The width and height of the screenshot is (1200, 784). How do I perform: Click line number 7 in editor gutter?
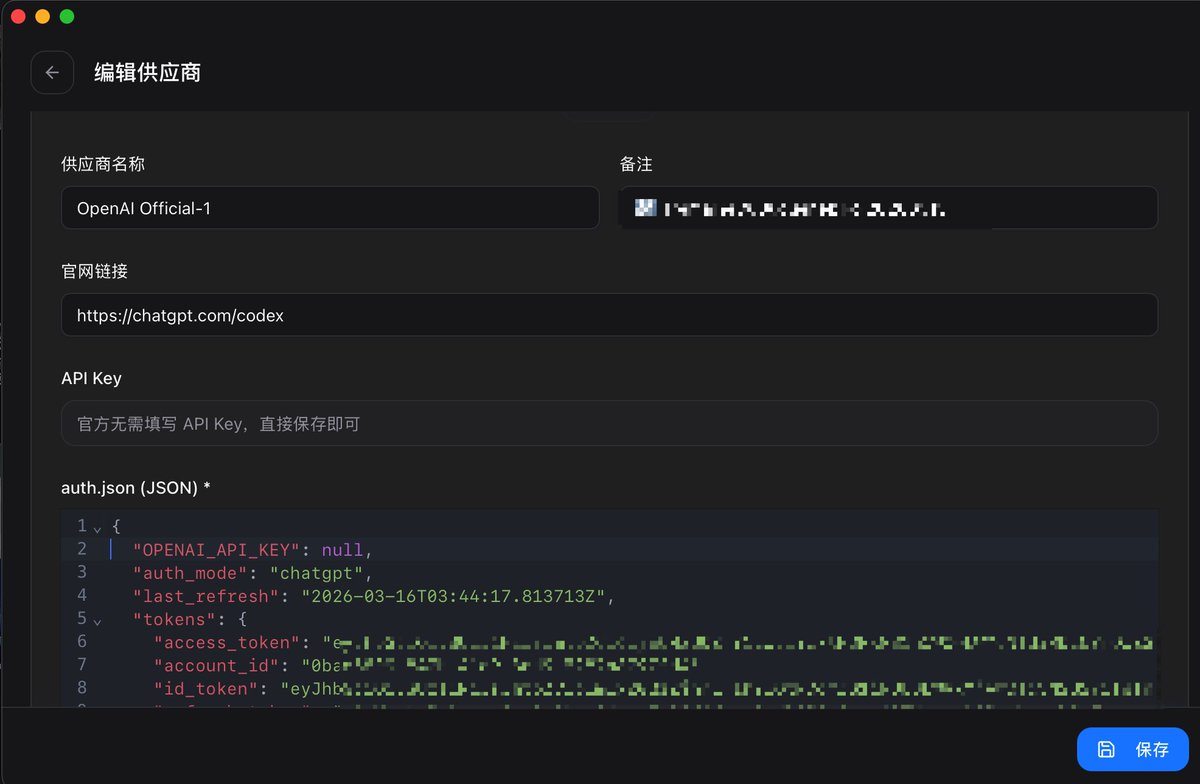(81, 664)
